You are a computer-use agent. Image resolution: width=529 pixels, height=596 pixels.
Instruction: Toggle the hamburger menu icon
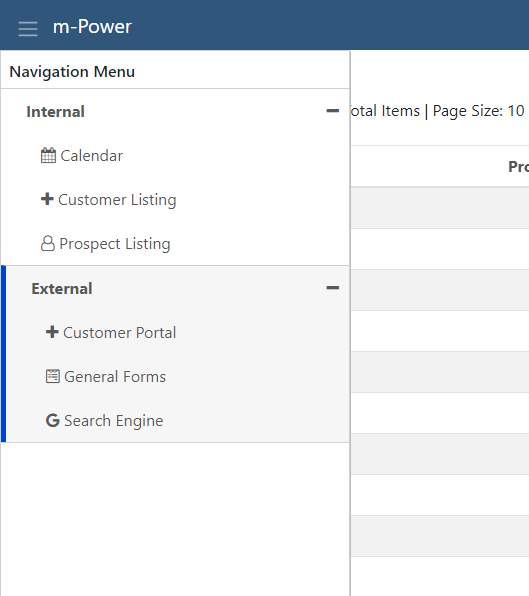click(28, 29)
